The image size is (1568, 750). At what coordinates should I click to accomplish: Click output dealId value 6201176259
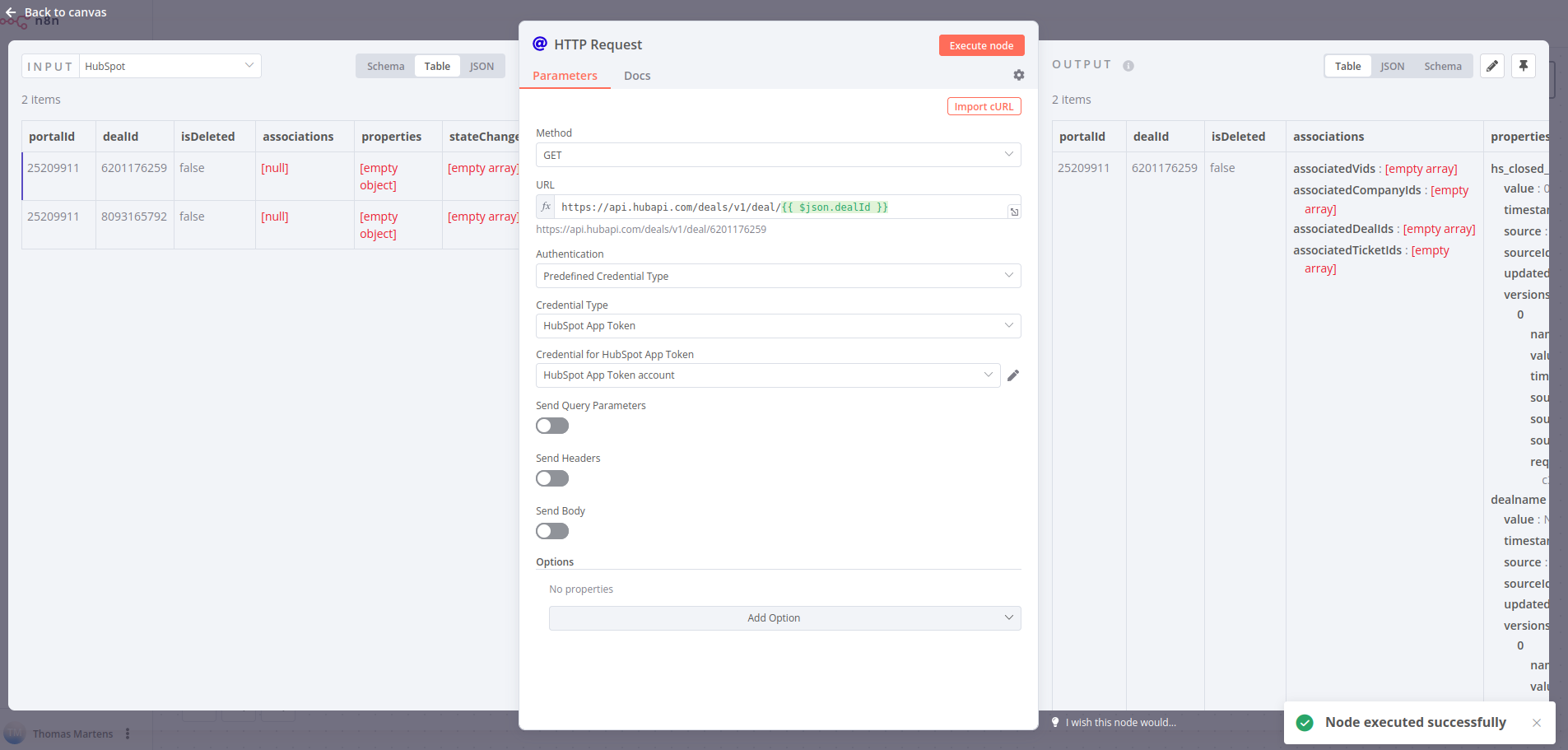(x=1165, y=168)
